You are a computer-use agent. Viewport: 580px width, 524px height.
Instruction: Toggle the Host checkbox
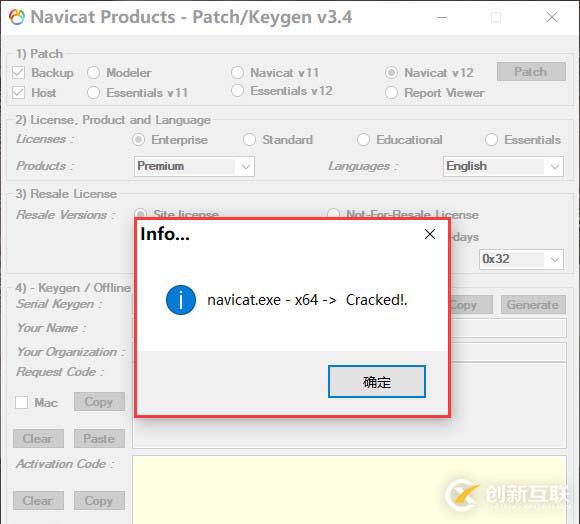[x=18, y=92]
